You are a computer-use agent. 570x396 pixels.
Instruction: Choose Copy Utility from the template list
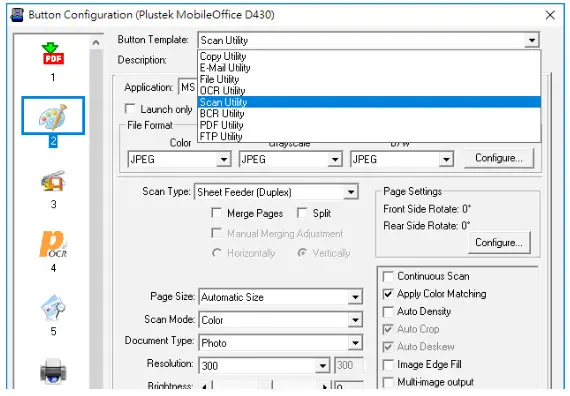[x=369, y=56]
